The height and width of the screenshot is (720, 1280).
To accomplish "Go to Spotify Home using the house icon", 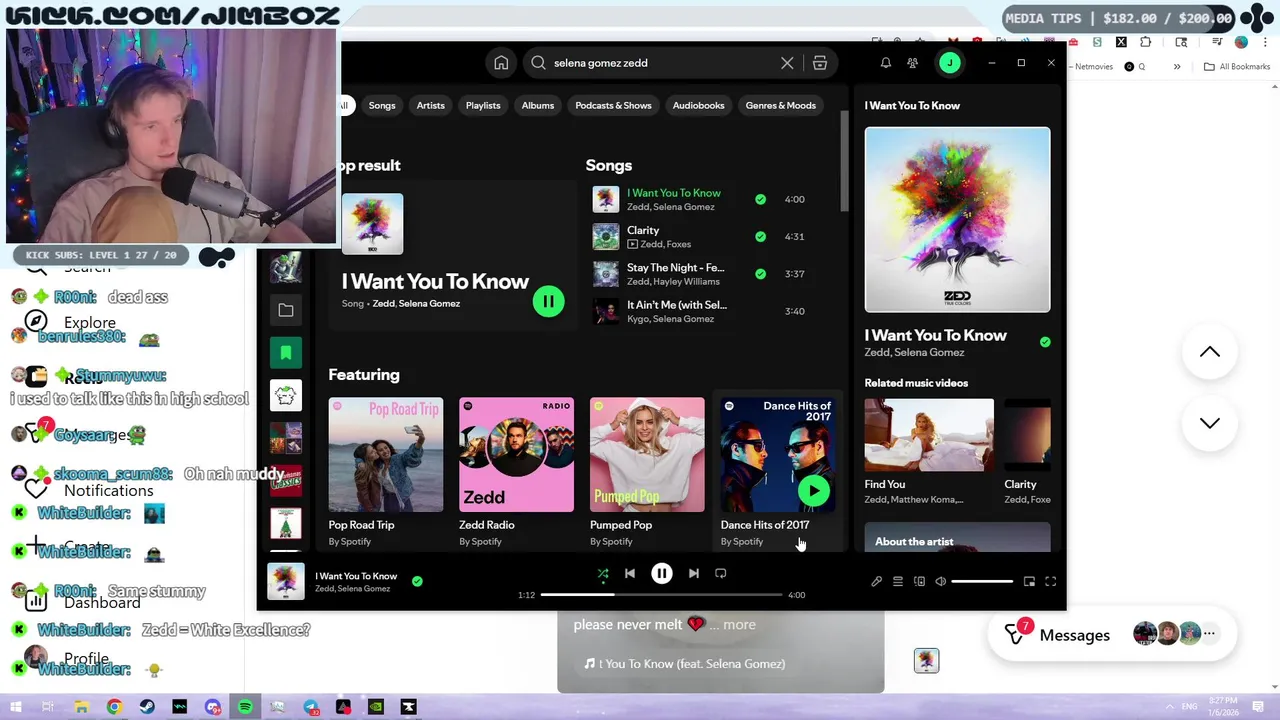I will 501,63.
